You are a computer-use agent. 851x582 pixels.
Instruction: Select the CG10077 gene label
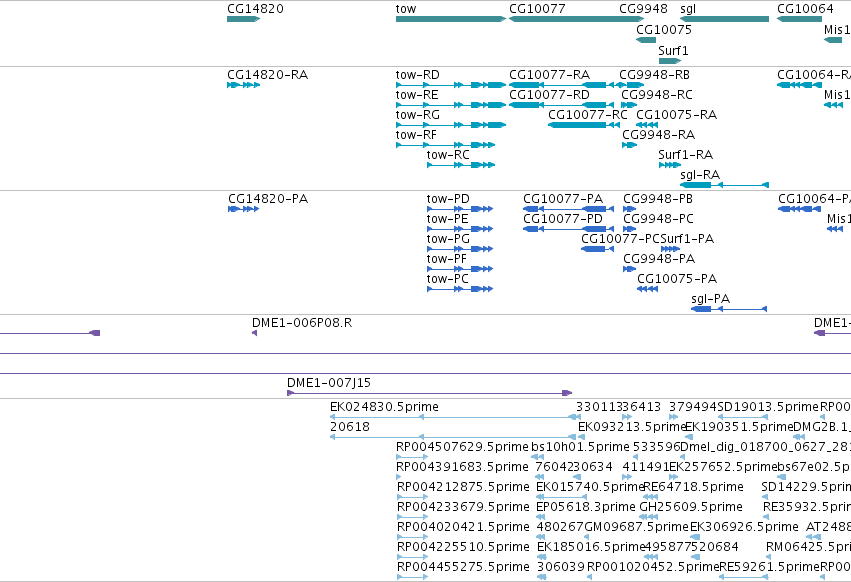pos(537,9)
